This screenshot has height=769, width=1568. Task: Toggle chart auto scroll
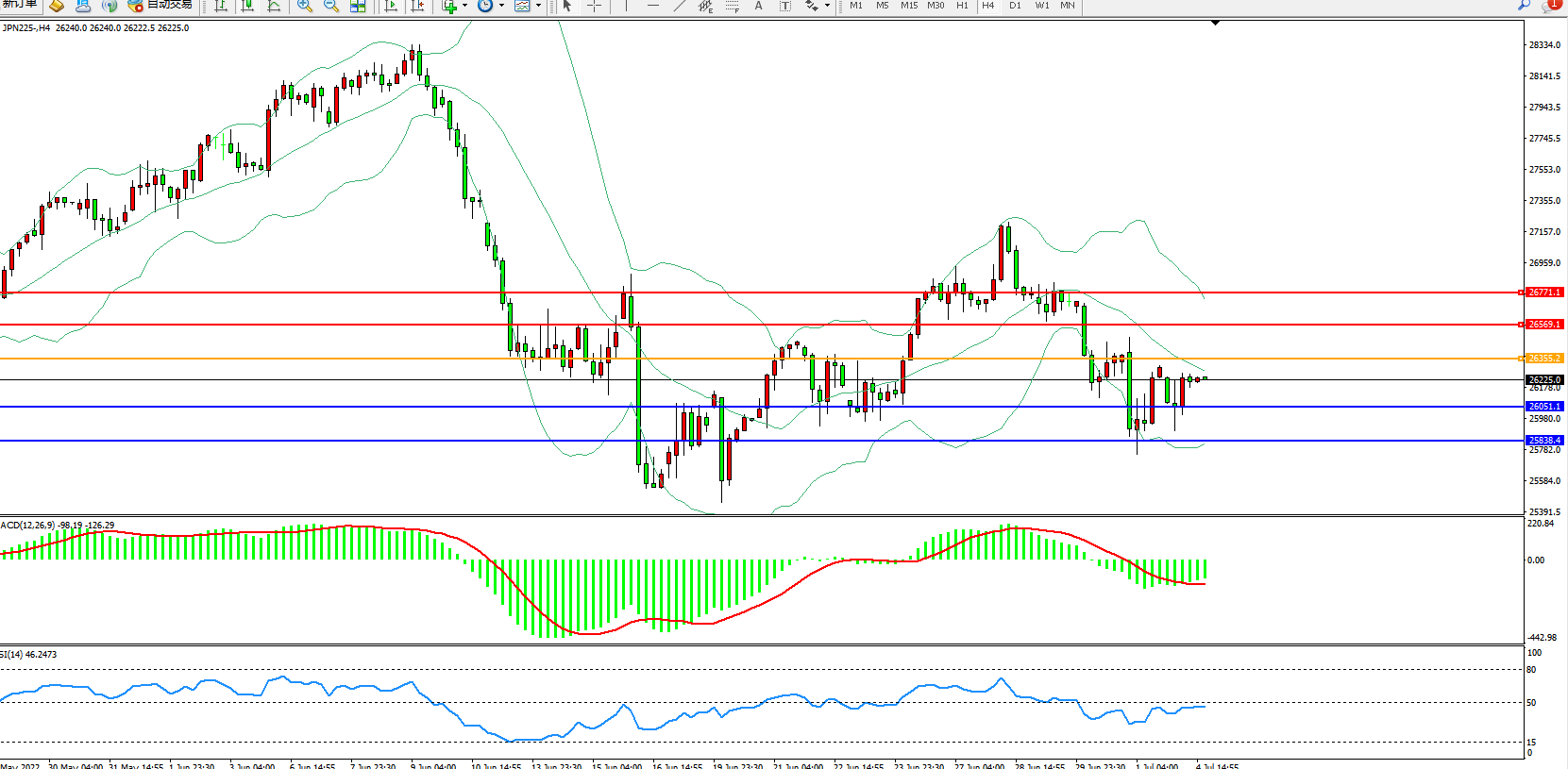pos(391,6)
